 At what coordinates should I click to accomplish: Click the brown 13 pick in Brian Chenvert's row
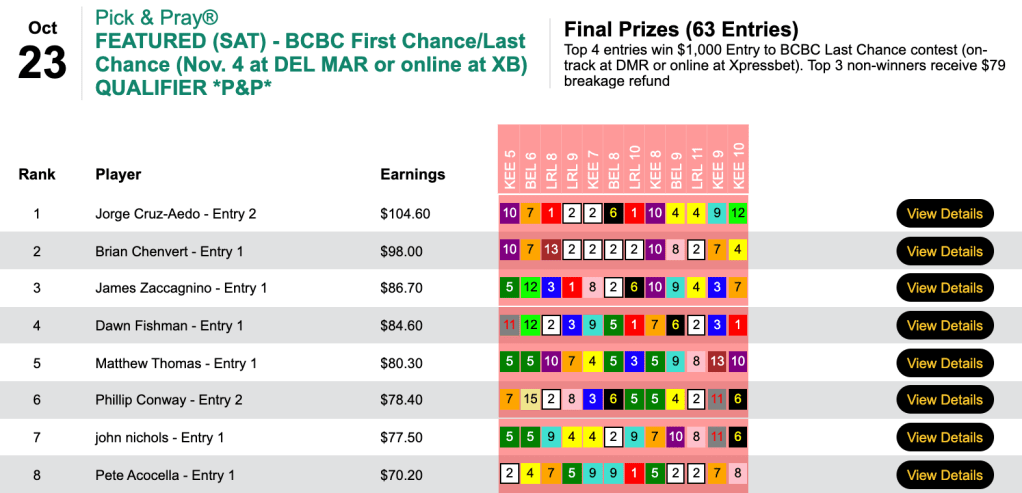pos(550,250)
